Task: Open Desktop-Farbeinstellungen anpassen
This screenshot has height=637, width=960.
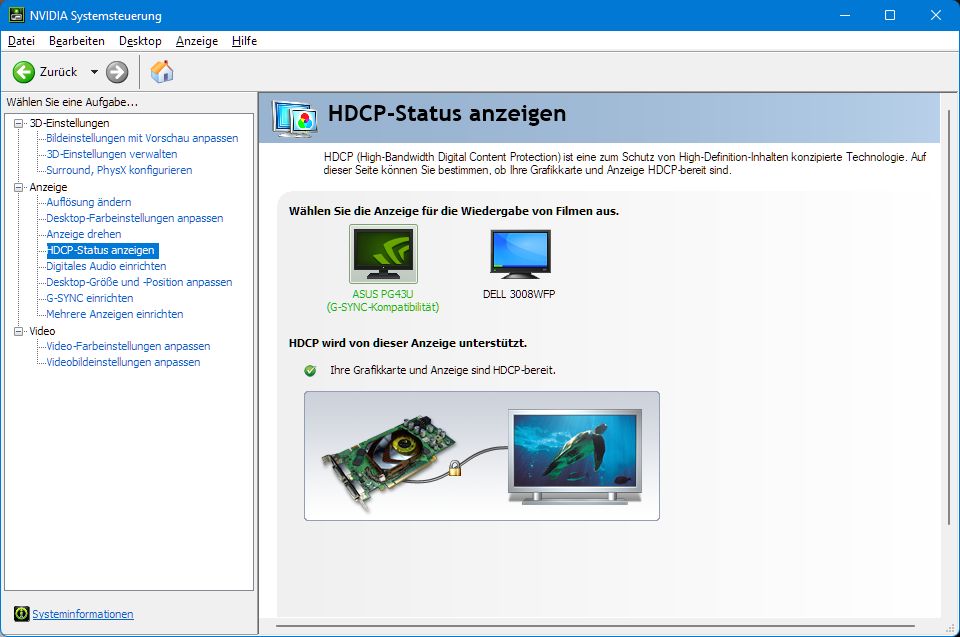Action: click(x=135, y=218)
